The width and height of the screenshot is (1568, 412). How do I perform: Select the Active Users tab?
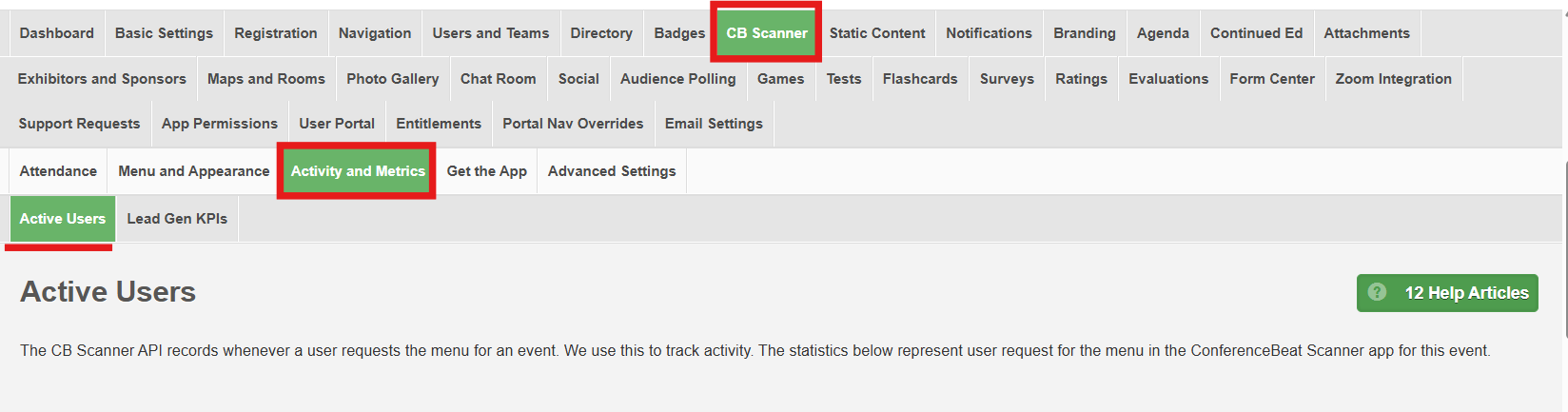coord(63,219)
